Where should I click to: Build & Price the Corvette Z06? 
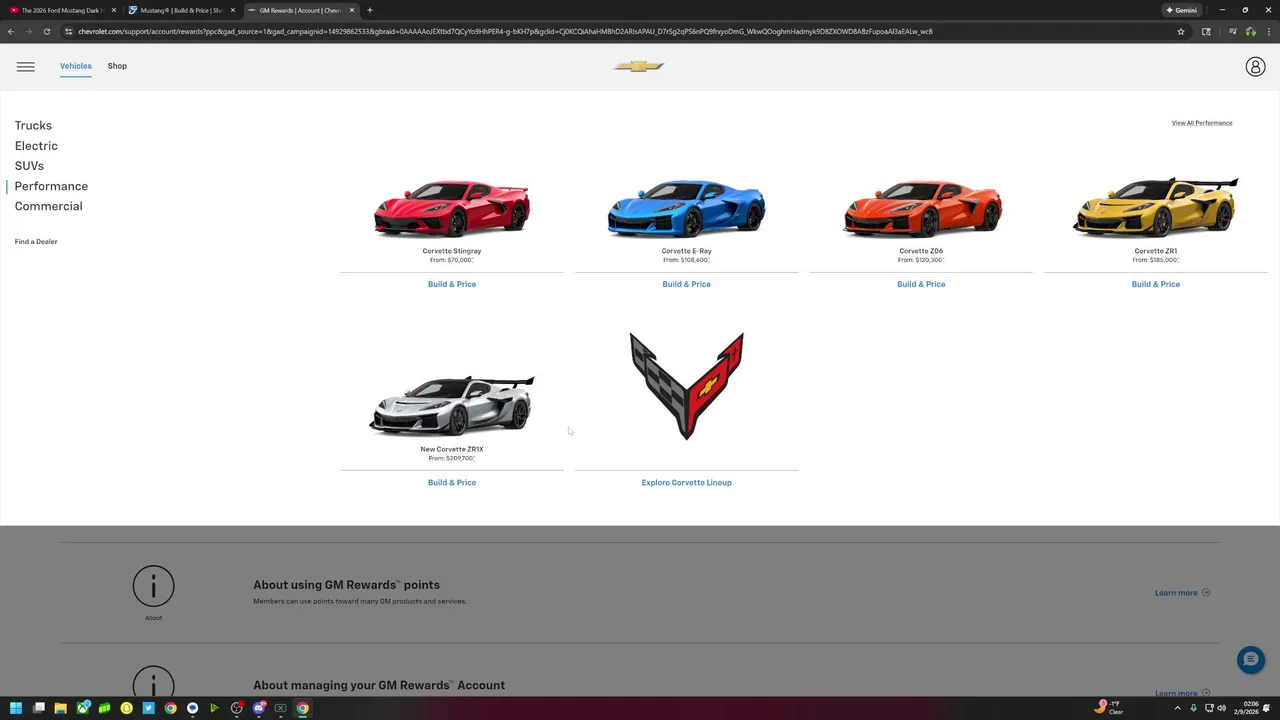click(921, 284)
